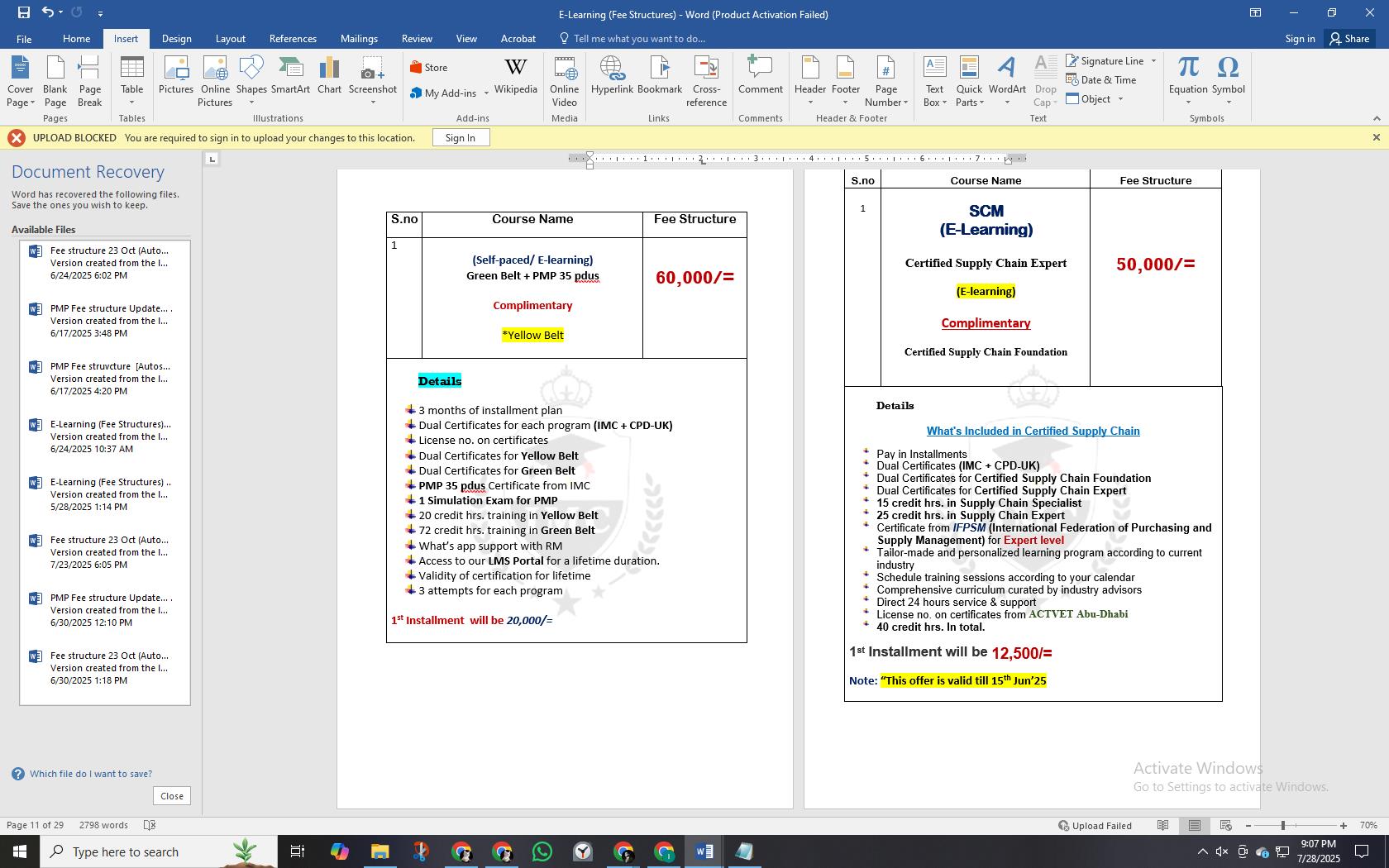Open the File menu

pos(24,39)
